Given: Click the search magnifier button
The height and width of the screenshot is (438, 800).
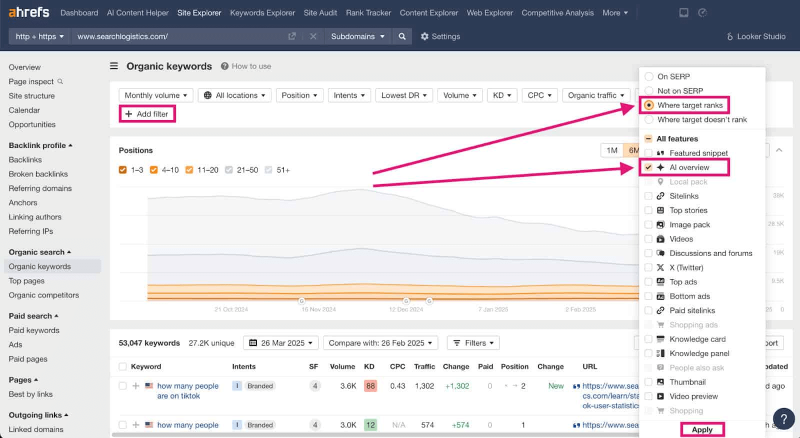Looking at the screenshot, I should pos(402,36).
